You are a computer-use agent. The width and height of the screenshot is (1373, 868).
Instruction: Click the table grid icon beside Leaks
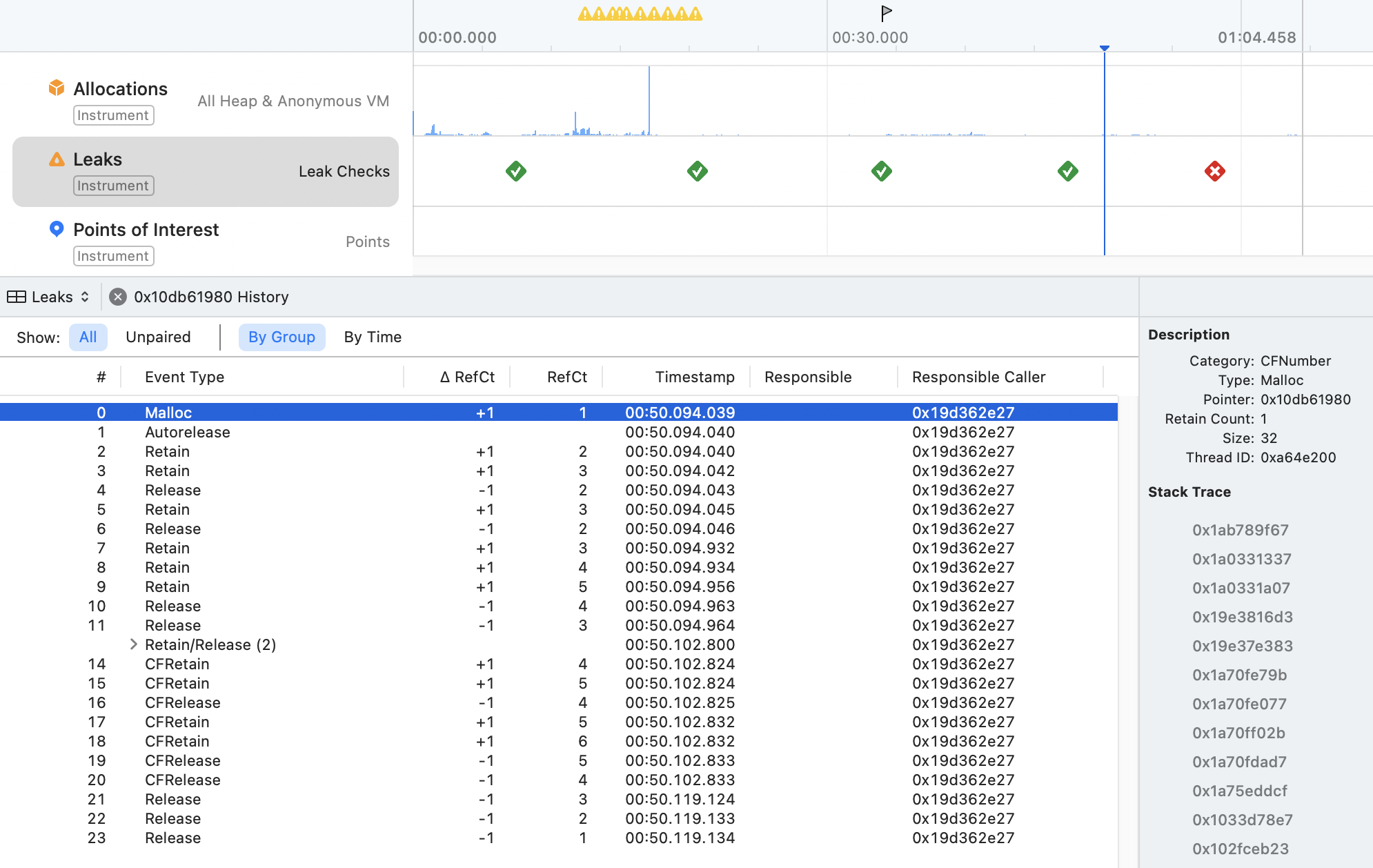pyautogui.click(x=17, y=297)
